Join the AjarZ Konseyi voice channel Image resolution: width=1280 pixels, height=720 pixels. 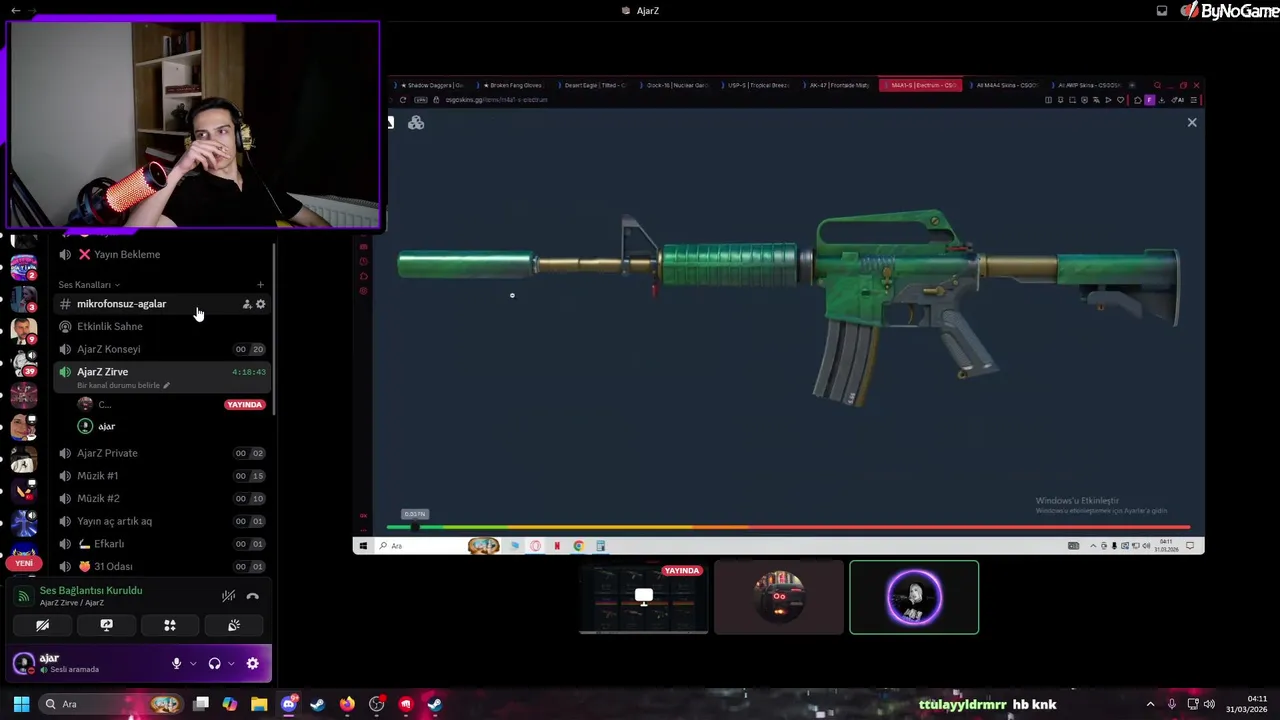coord(161,349)
